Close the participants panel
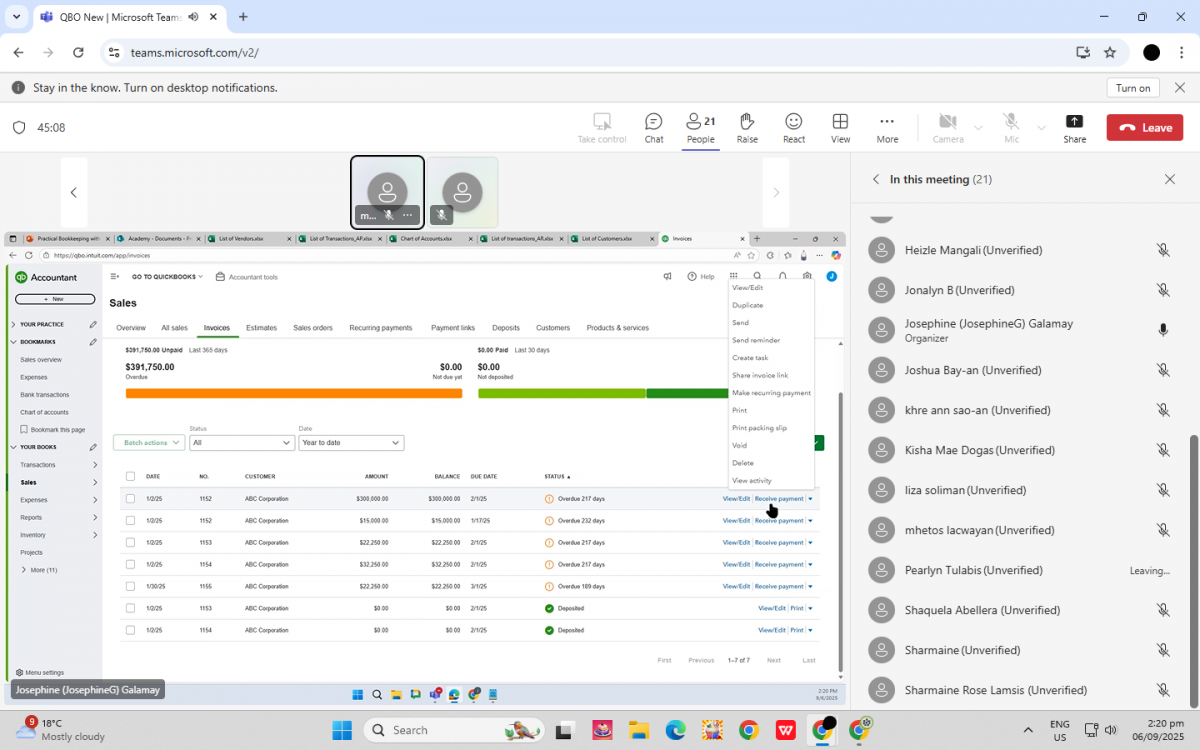Viewport: 1200px width, 750px height. coord(1170,179)
